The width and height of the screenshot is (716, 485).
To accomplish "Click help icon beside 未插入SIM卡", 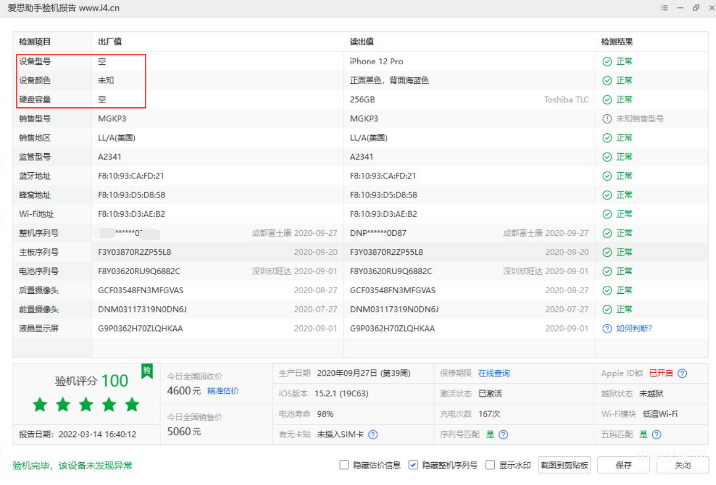I will (372, 435).
